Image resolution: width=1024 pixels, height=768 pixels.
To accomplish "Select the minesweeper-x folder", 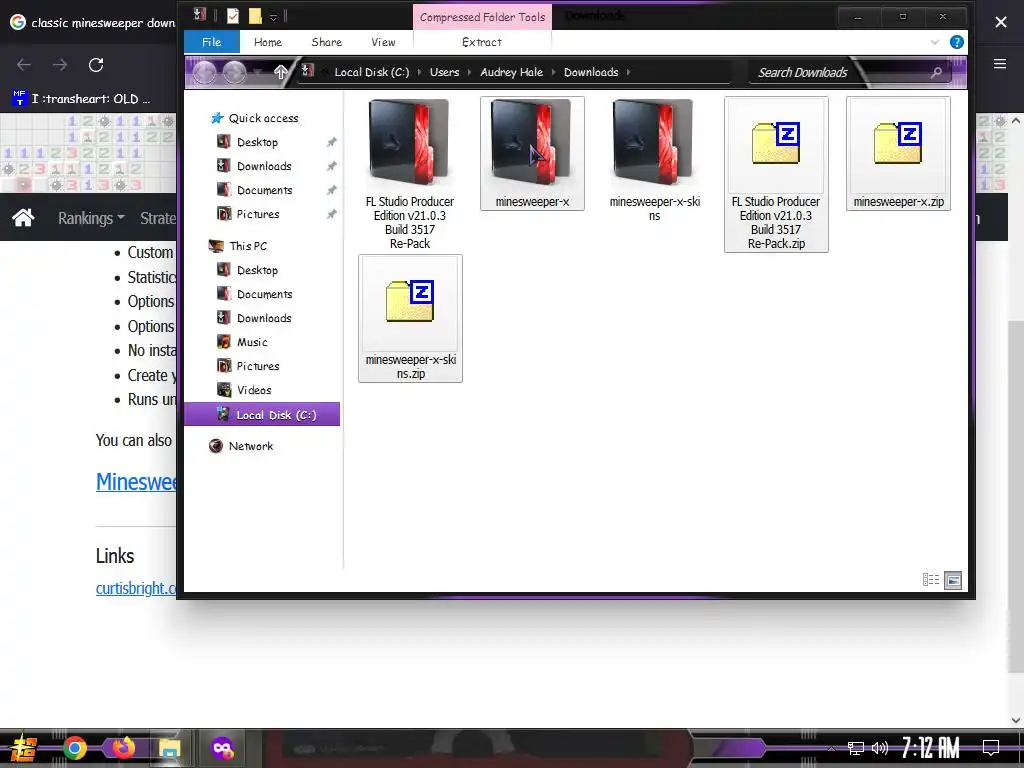I will 532,153.
